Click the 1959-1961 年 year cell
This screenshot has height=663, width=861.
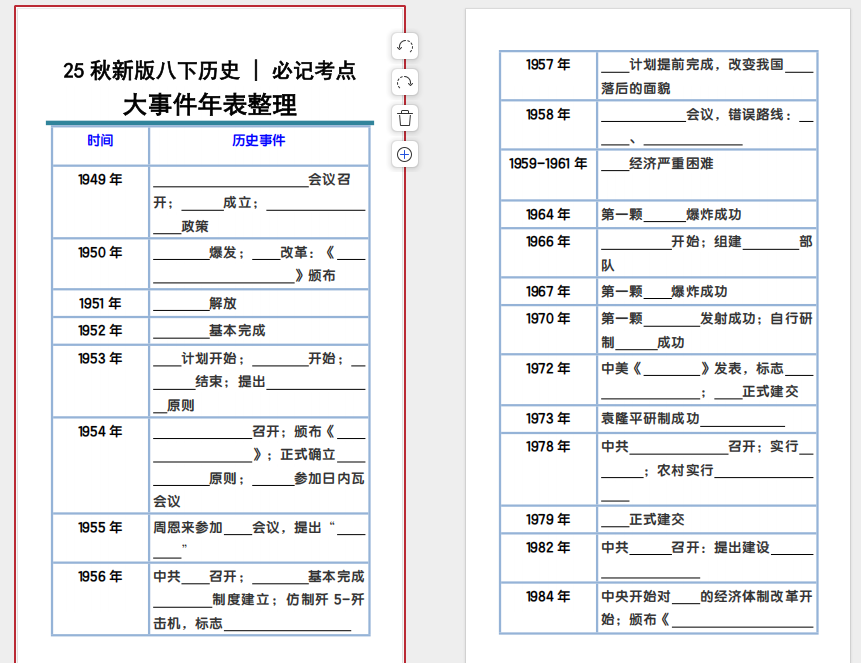[x=548, y=164]
